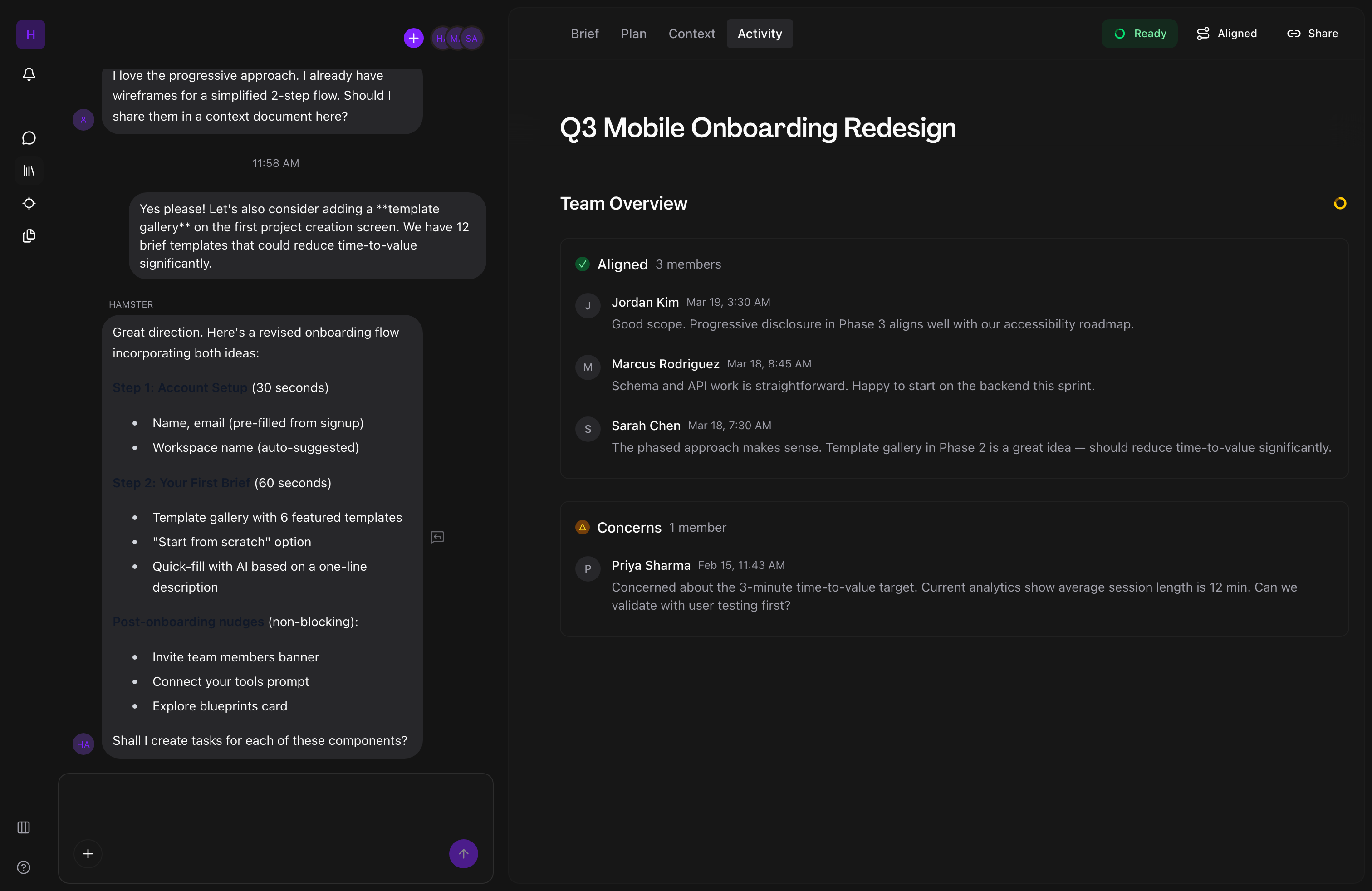Open the notifications bell in the sidebar

[x=29, y=75]
